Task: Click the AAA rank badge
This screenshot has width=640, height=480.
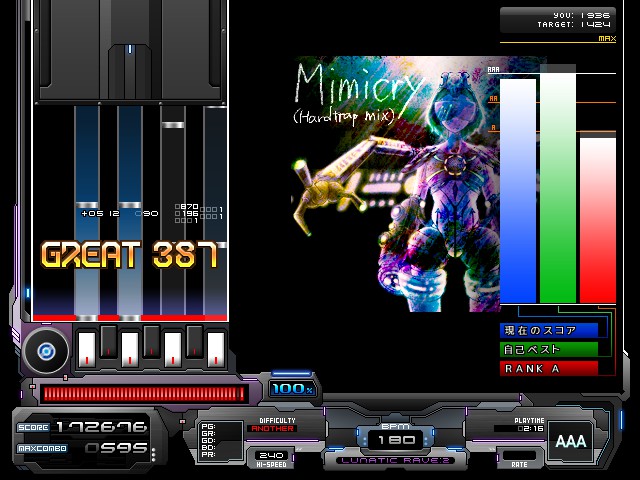Action: (570, 441)
